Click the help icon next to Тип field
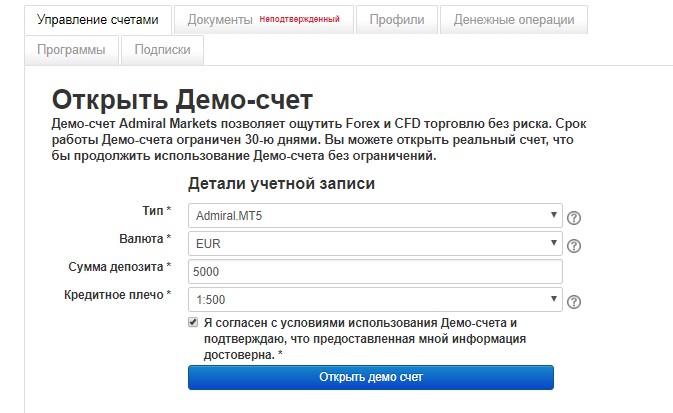 [x=574, y=218]
